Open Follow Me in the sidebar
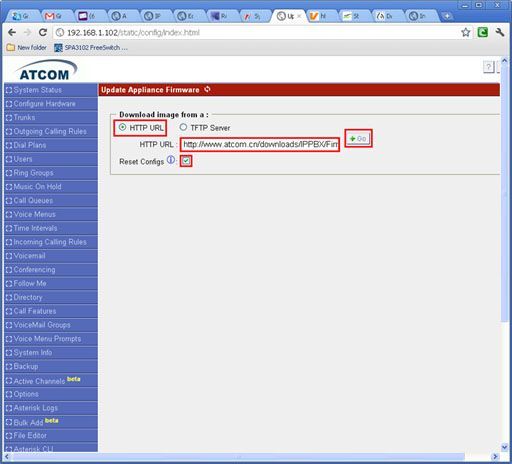Screen dimensions: 512x464 tap(51, 284)
